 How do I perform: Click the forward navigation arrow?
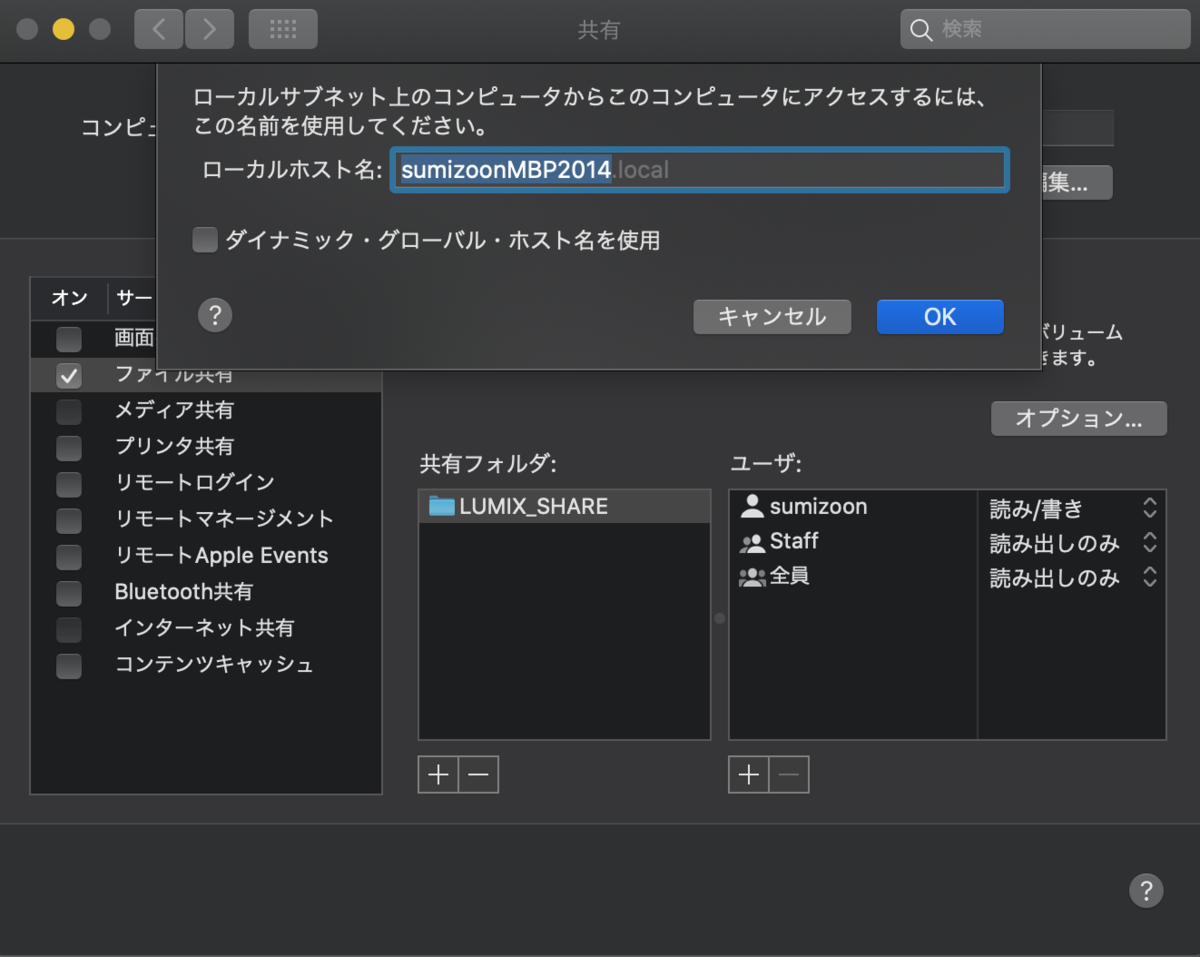tap(209, 29)
